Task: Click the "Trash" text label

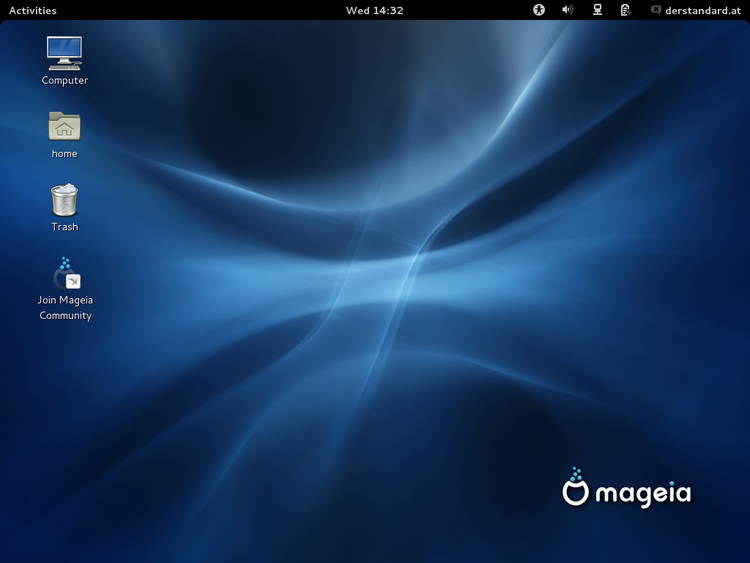Action: coord(64,227)
